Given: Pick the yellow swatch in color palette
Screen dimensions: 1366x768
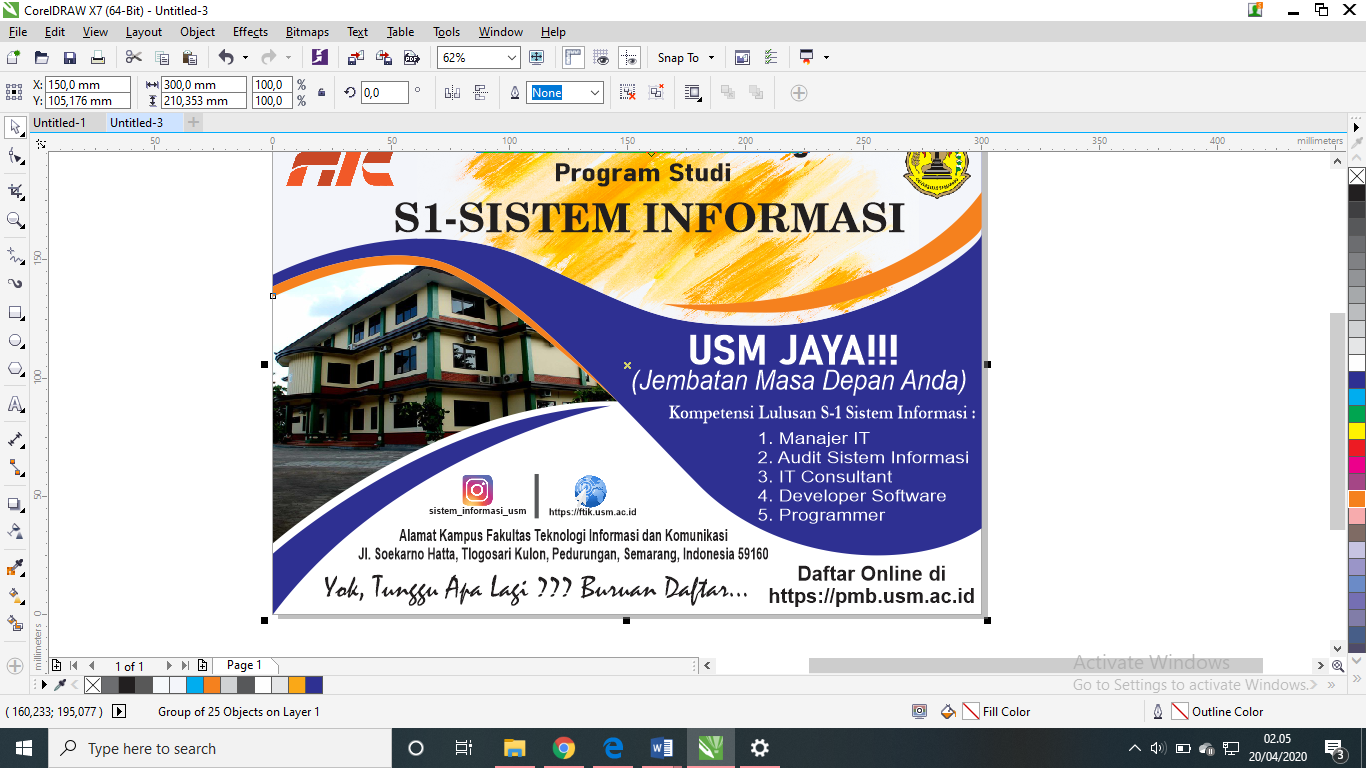Looking at the screenshot, I should click(1357, 431).
